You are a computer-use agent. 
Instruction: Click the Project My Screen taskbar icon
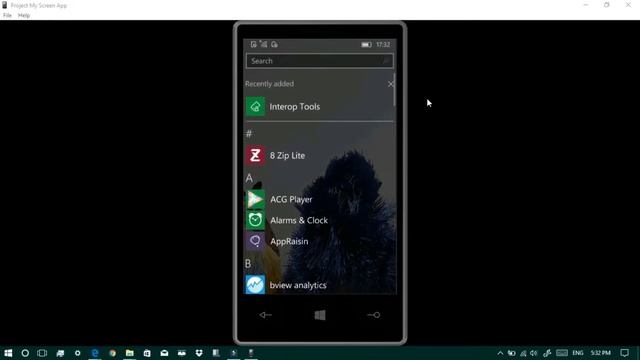point(251,353)
